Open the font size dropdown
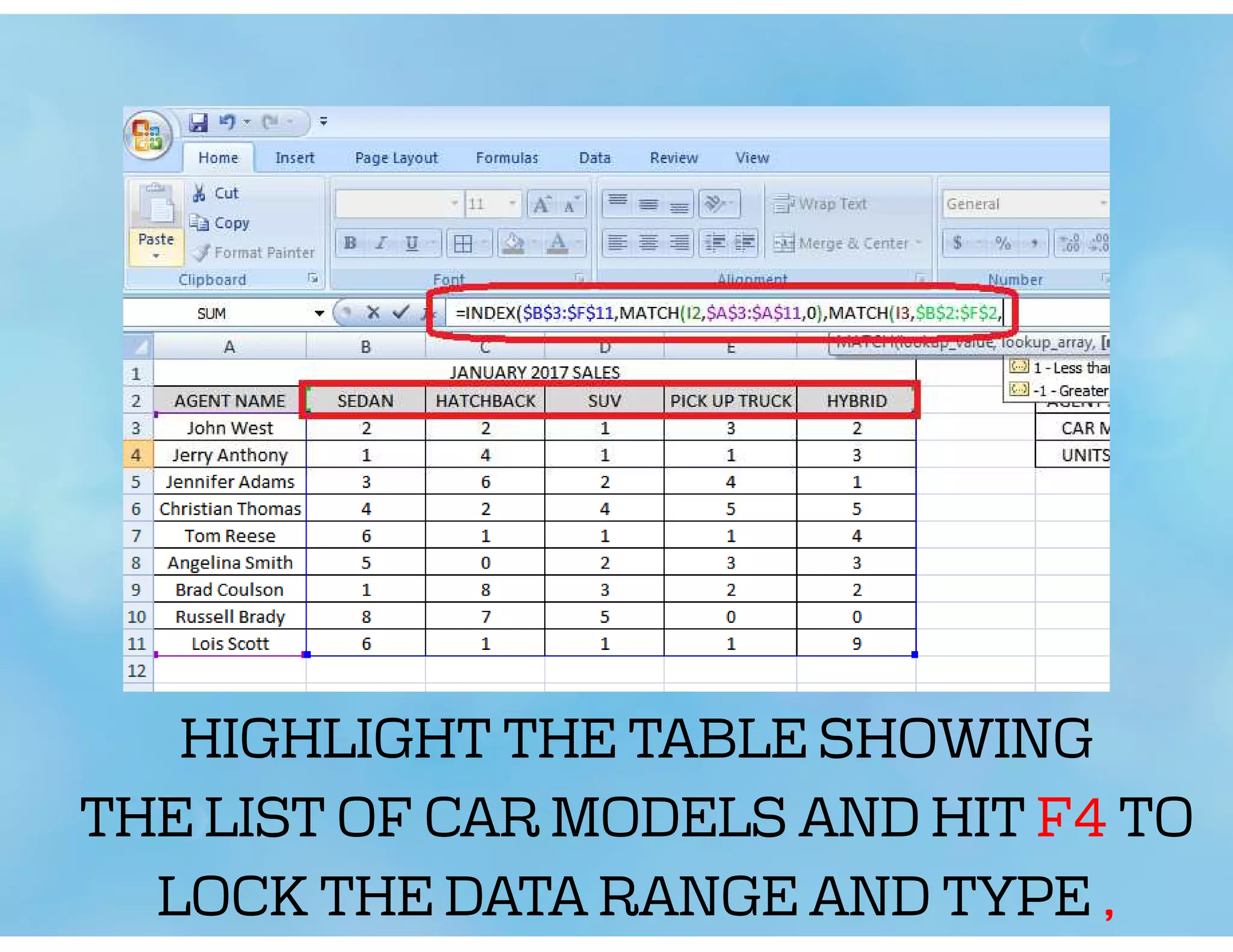 coord(512,204)
